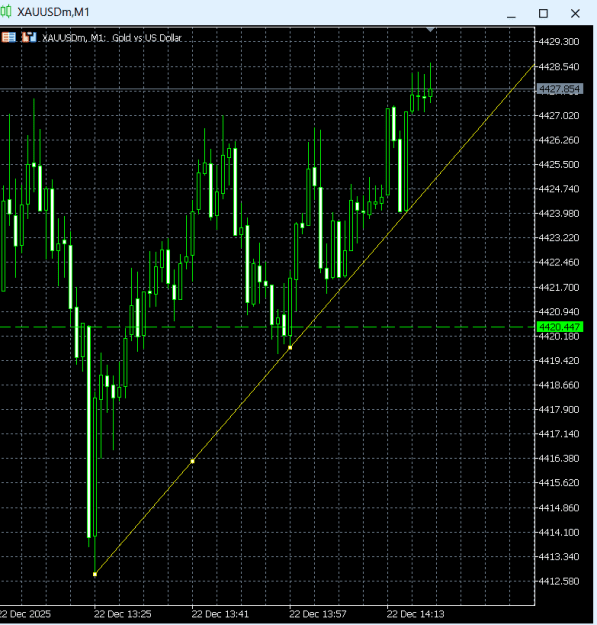Screen dimensions: 597x625
Task: Open the One Click Trading panel icon
Action: 9,37
